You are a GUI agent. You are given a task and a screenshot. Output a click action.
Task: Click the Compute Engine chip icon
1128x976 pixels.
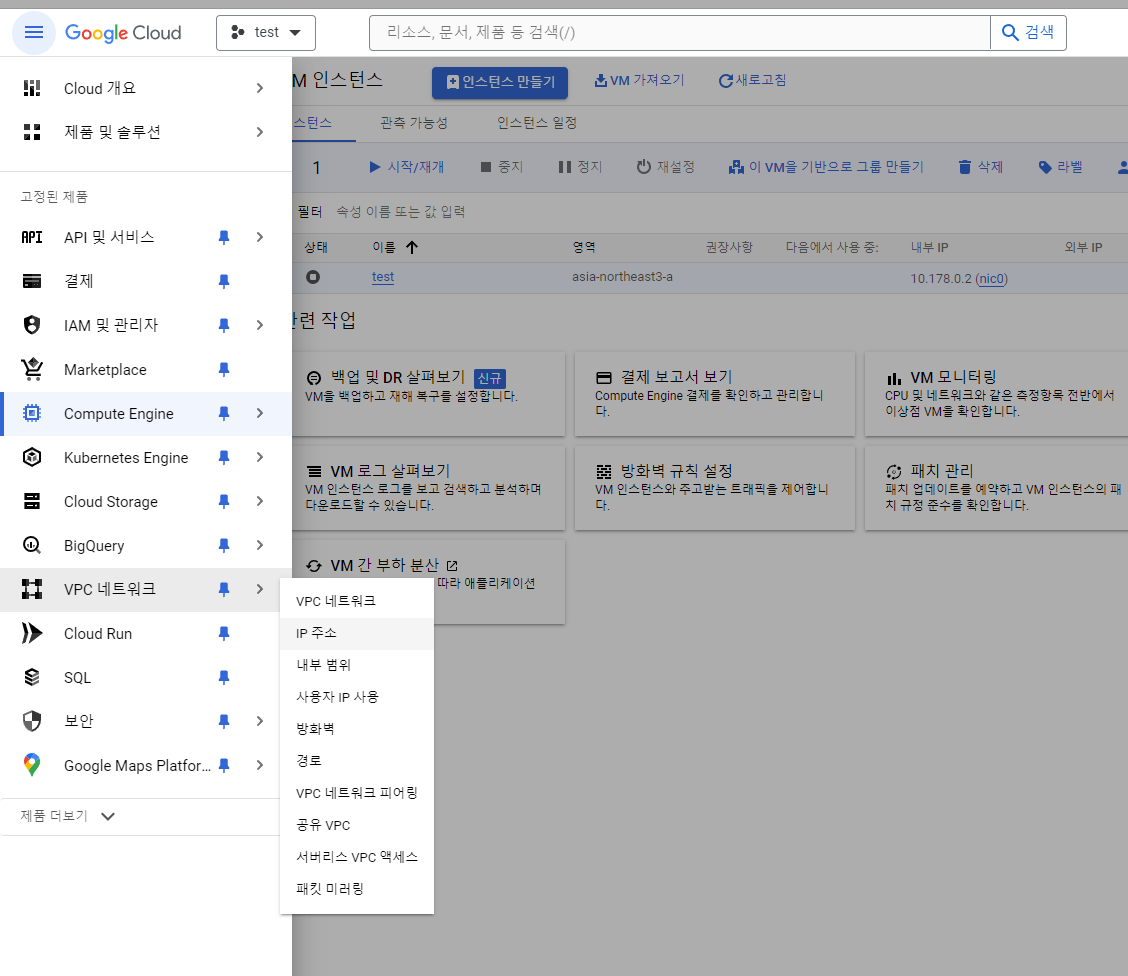pyautogui.click(x=32, y=414)
